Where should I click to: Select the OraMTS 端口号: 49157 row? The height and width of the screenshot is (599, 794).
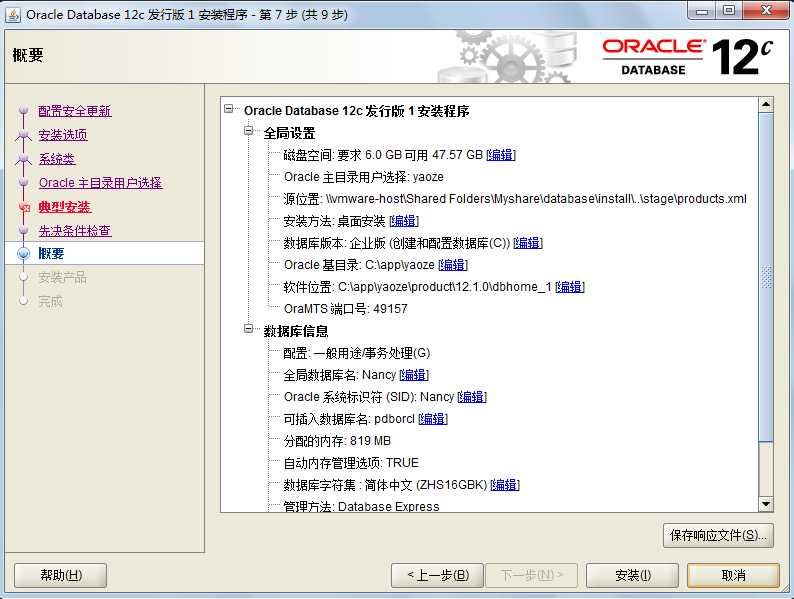[345, 309]
